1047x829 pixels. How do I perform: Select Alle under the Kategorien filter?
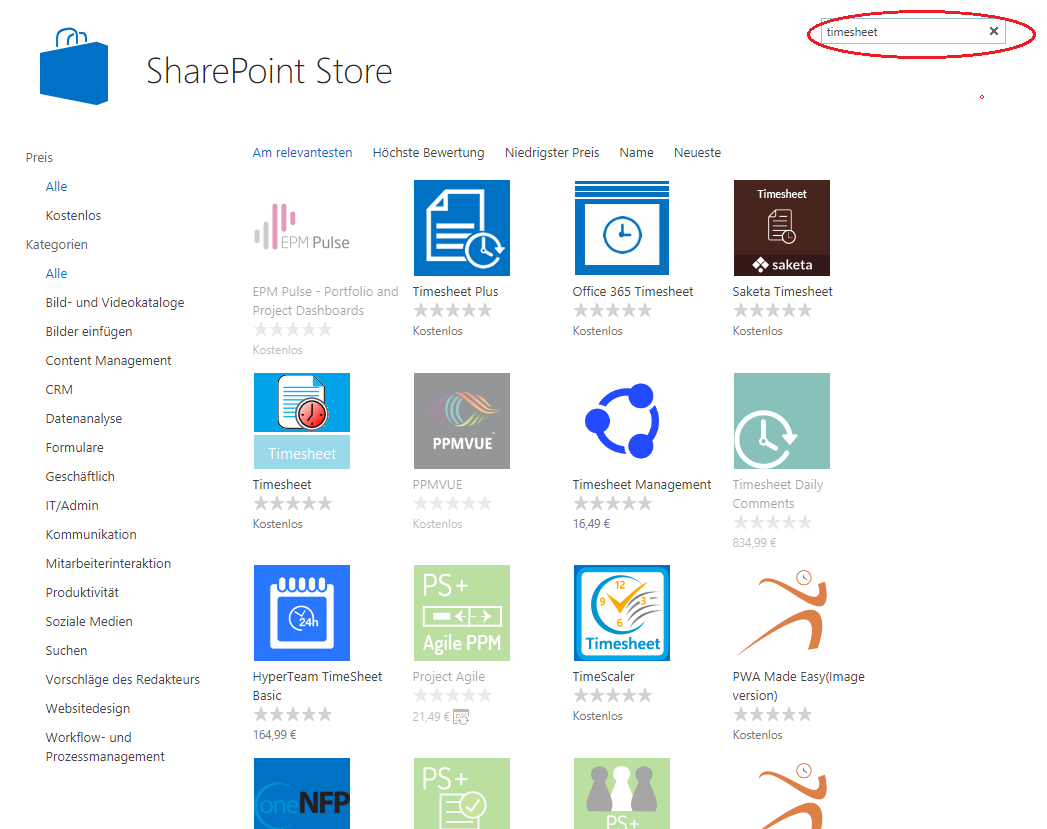point(56,273)
